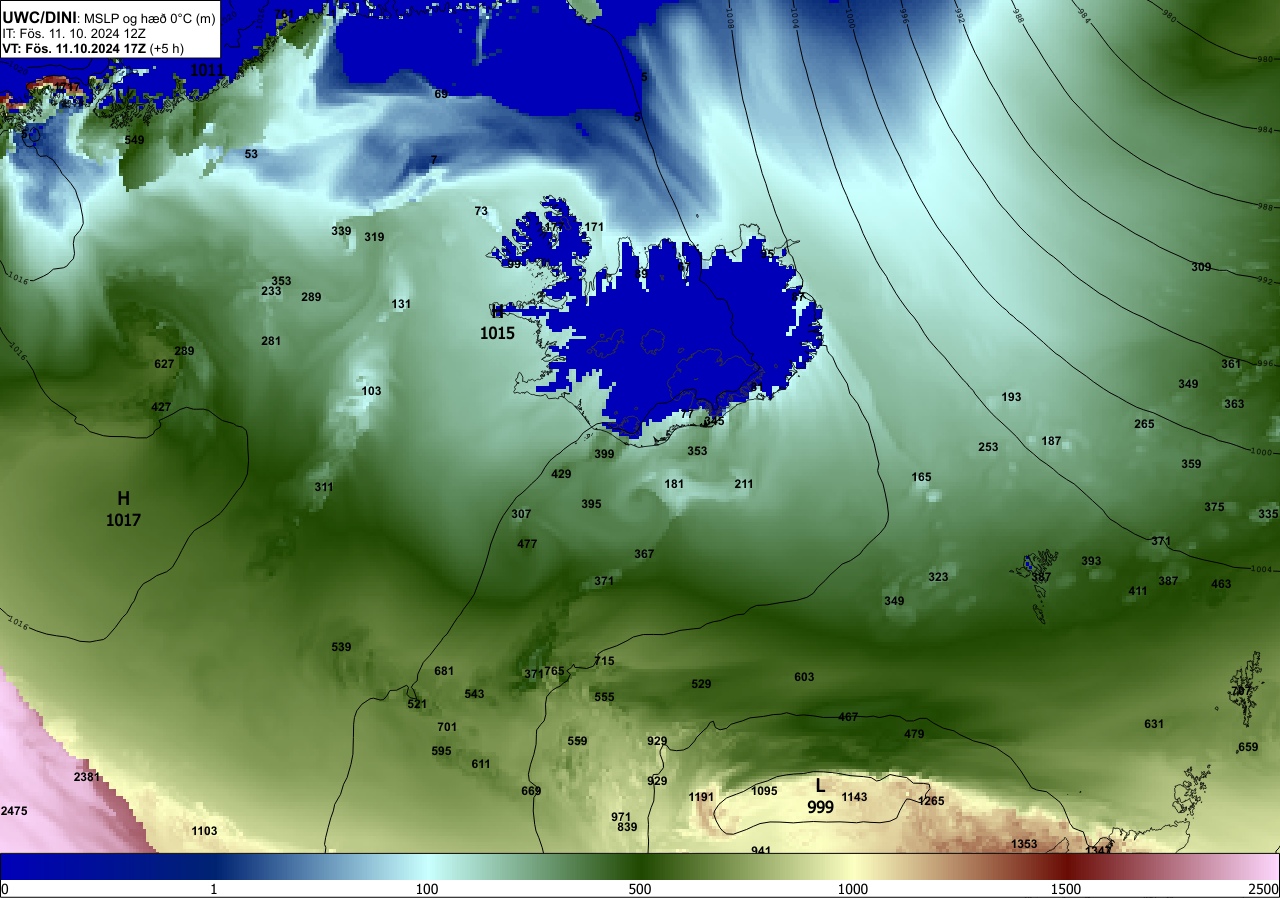Image resolution: width=1280 pixels, height=898 pixels.
Task: Select the 631 value
Action: pos(1154,724)
